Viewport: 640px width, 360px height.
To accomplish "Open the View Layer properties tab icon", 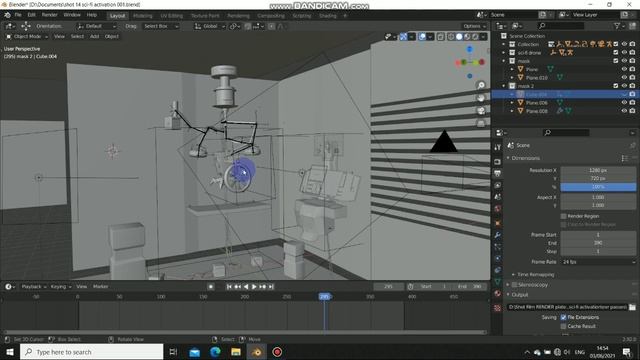I will click(497, 185).
